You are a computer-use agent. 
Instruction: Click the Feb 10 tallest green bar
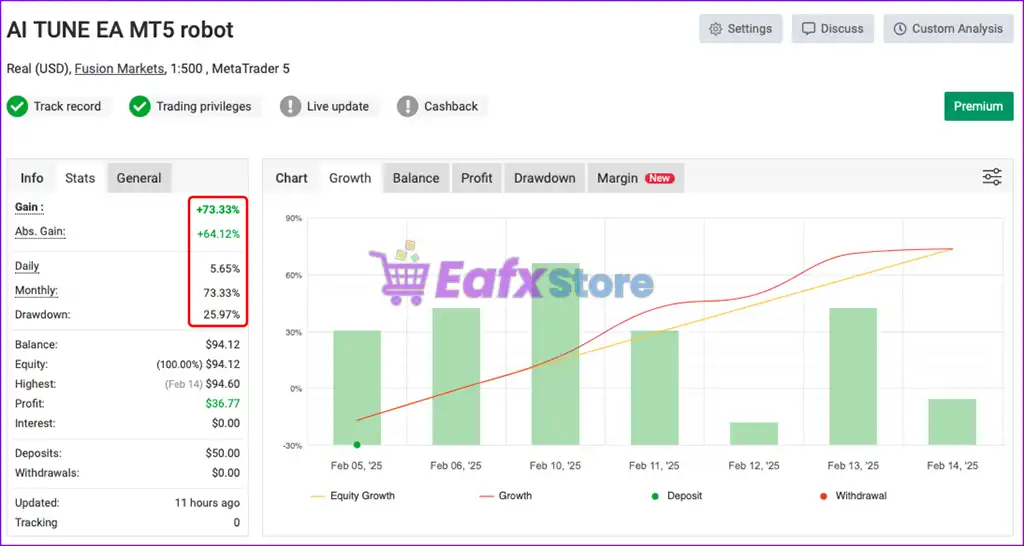pyautogui.click(x=556, y=354)
